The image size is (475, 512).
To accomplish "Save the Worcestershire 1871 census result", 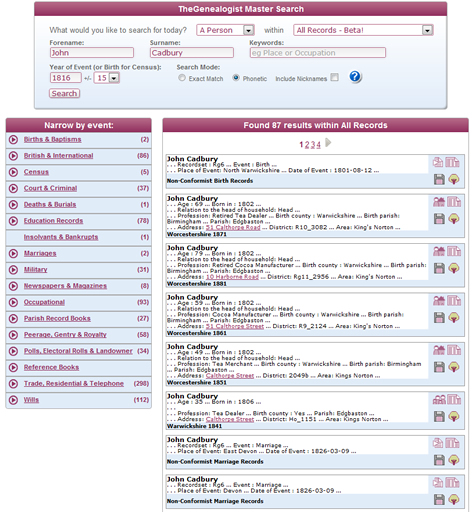I will 439,219.
